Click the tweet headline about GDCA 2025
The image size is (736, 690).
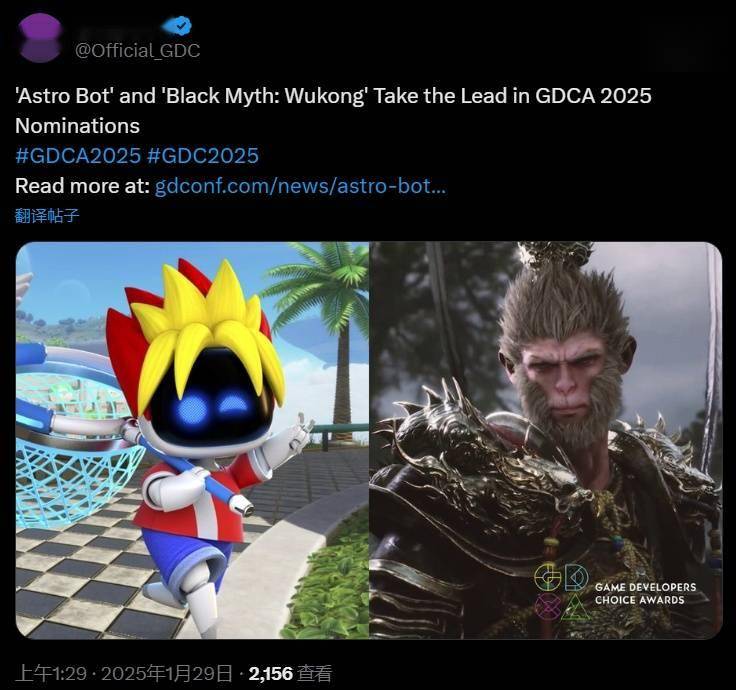pyautogui.click(x=333, y=111)
